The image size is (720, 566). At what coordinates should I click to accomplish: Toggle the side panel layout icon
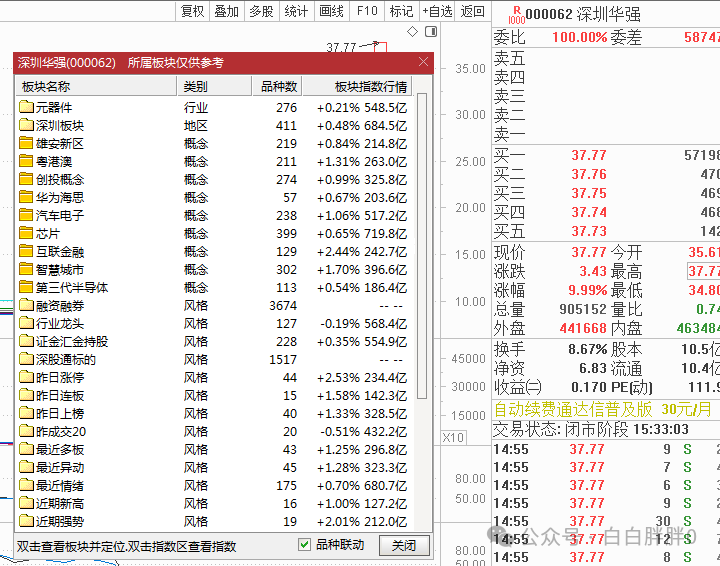pos(431,32)
